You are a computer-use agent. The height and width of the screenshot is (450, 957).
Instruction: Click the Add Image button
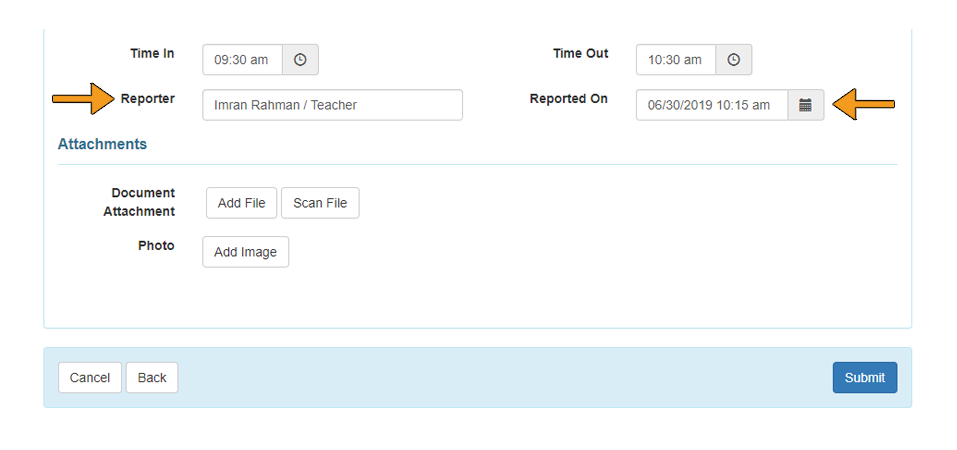click(x=245, y=252)
